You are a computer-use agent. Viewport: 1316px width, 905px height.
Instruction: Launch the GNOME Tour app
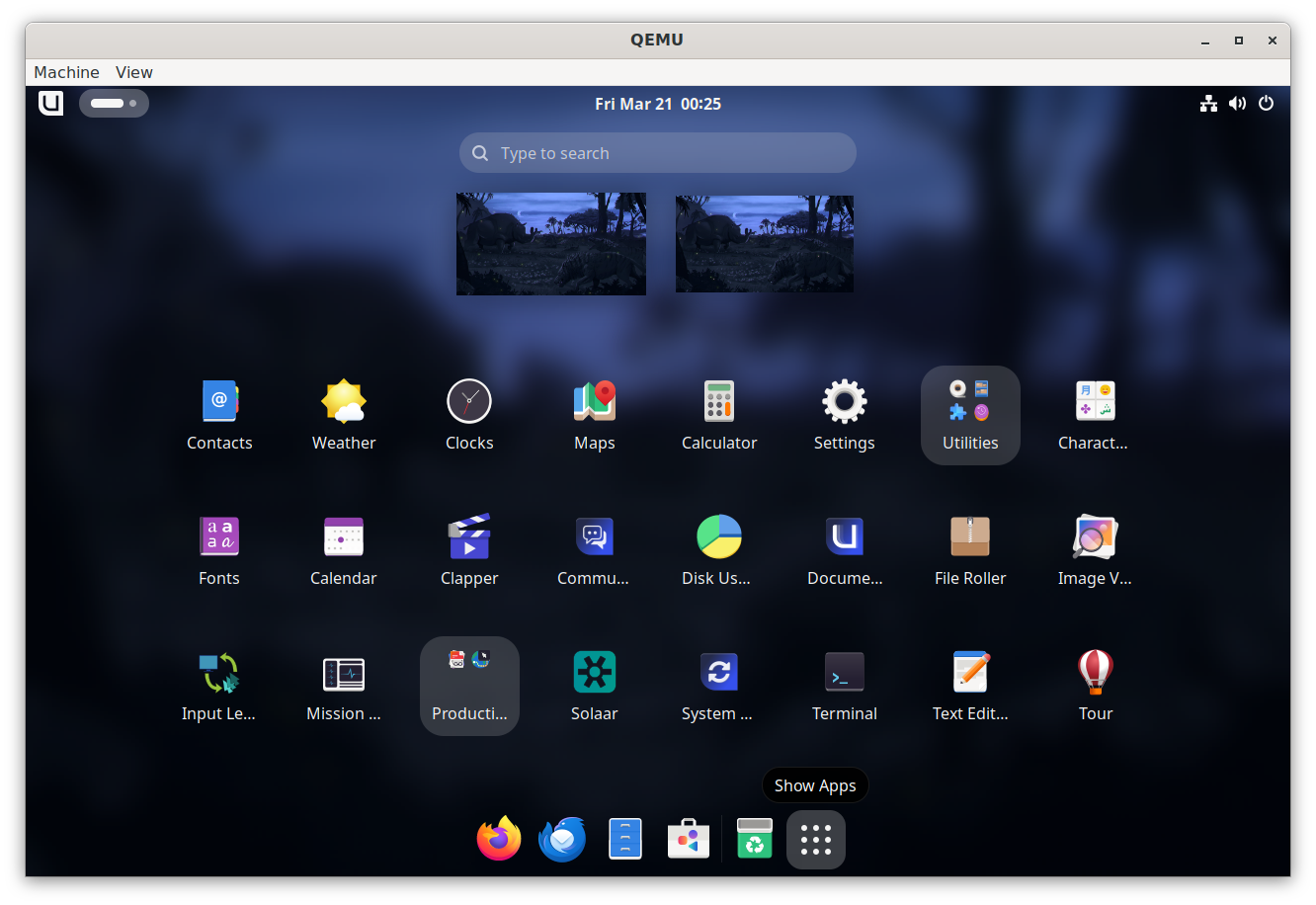(1095, 686)
